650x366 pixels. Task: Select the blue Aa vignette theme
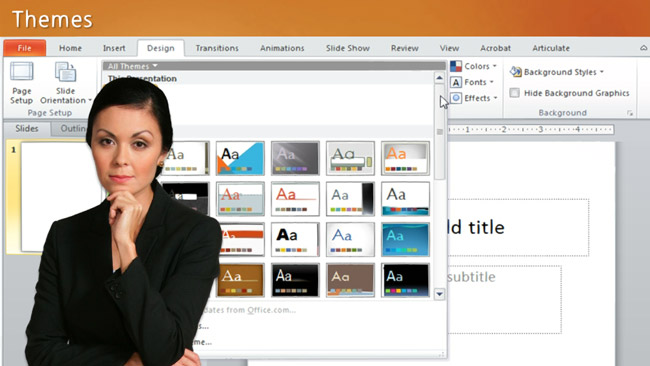(350, 240)
